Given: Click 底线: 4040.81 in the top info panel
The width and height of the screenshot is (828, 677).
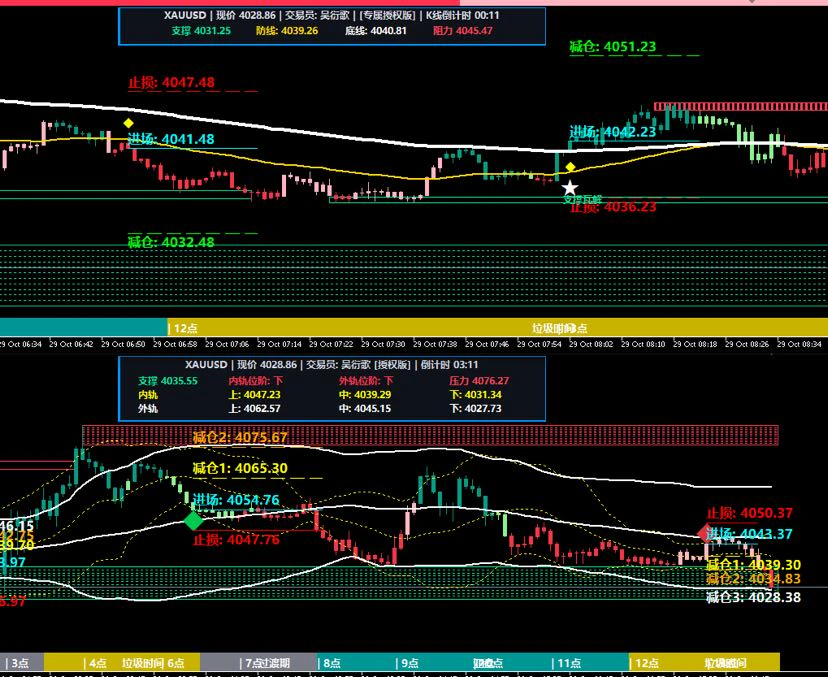Looking at the screenshot, I should coord(375,31).
